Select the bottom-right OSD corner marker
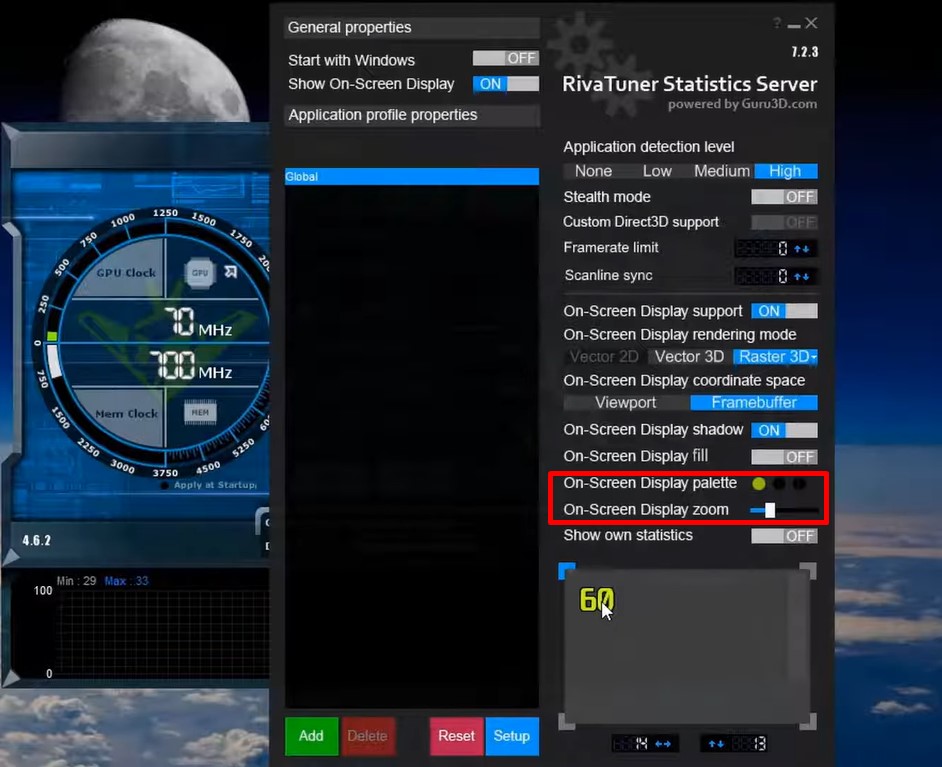The image size is (942, 767). point(808,722)
